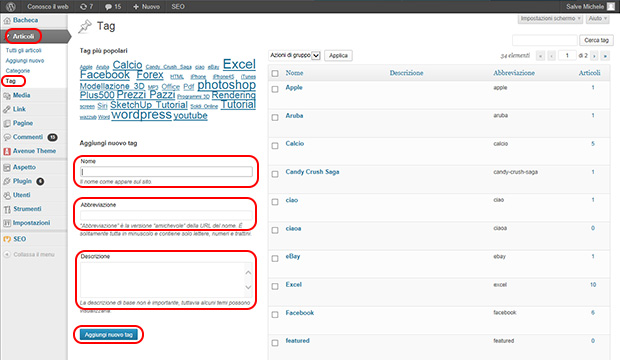Click the Collassa il menu arrow icon
The height and width of the screenshot is (360, 620).
[7, 254]
